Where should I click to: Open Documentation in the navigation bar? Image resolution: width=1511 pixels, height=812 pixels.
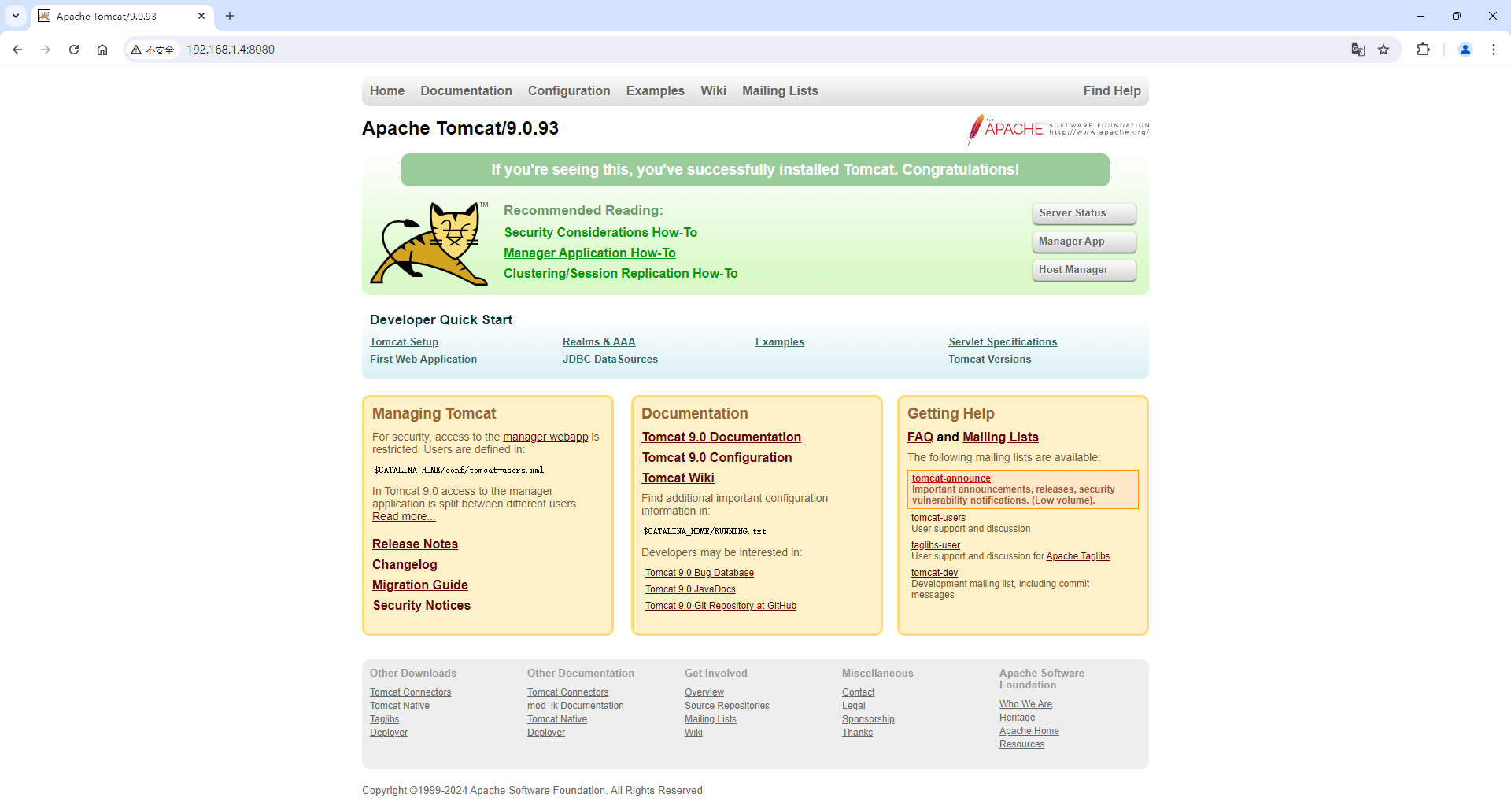click(466, 91)
